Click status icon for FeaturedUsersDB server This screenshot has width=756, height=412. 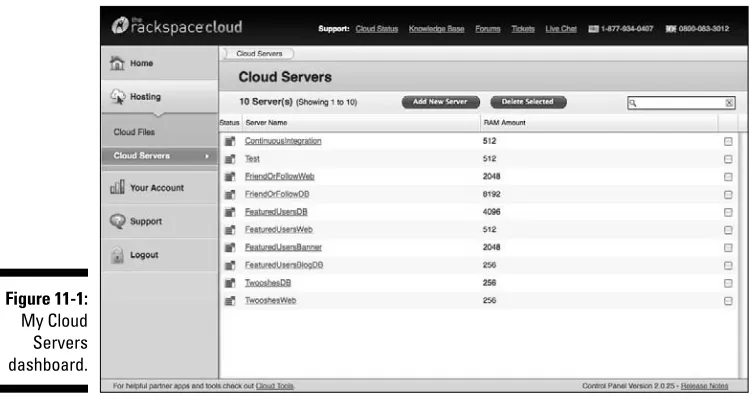(x=230, y=212)
